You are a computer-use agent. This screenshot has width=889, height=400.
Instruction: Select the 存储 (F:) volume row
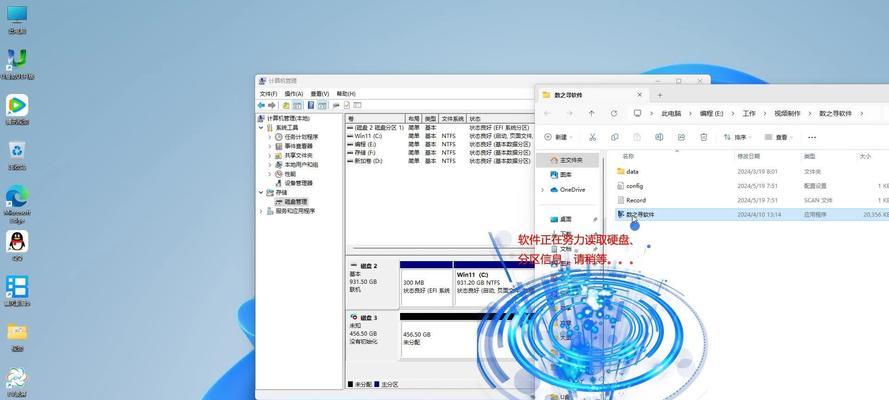coord(440,152)
